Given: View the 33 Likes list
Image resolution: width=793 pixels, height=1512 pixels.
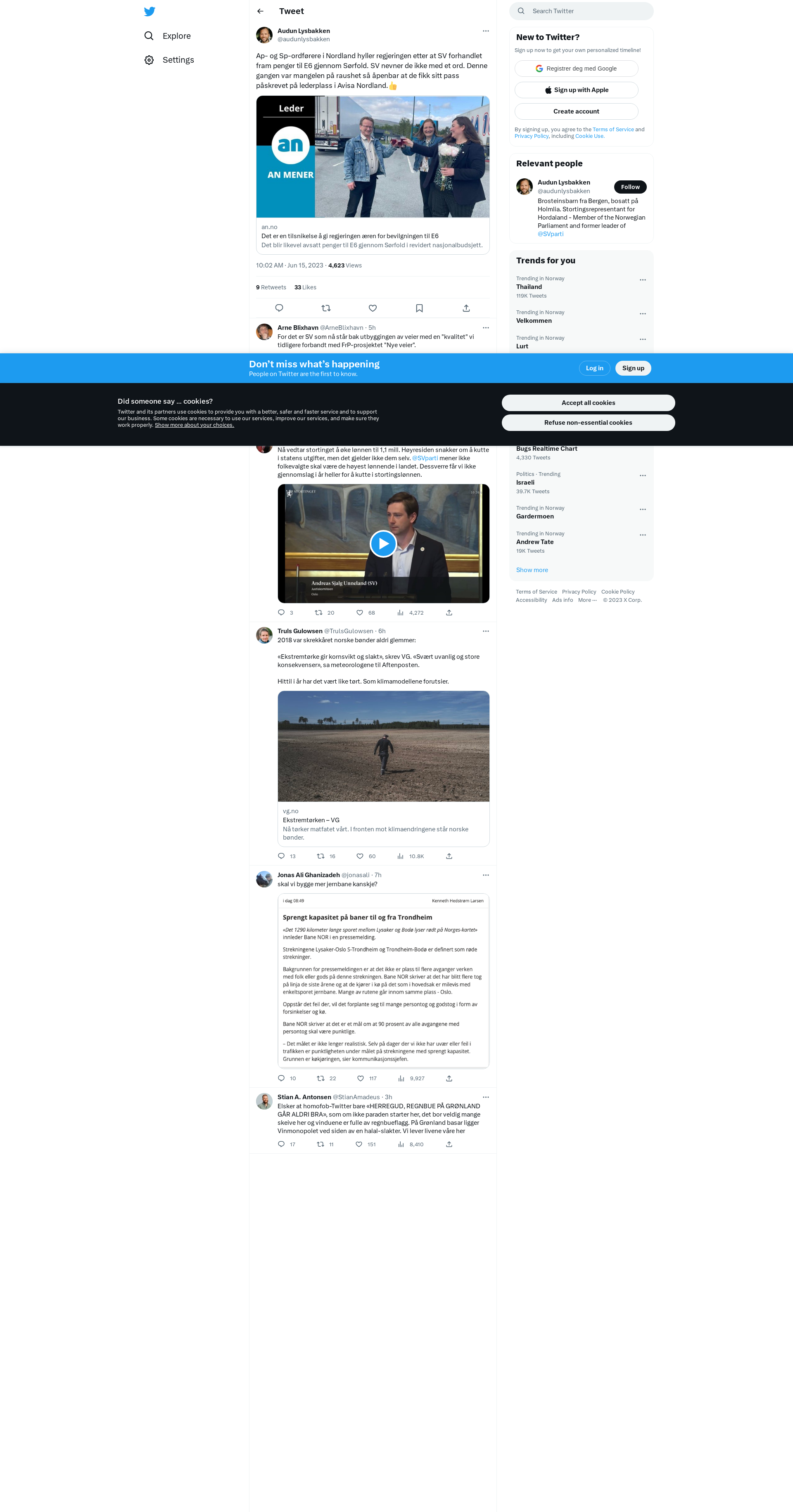Looking at the screenshot, I should click(305, 288).
